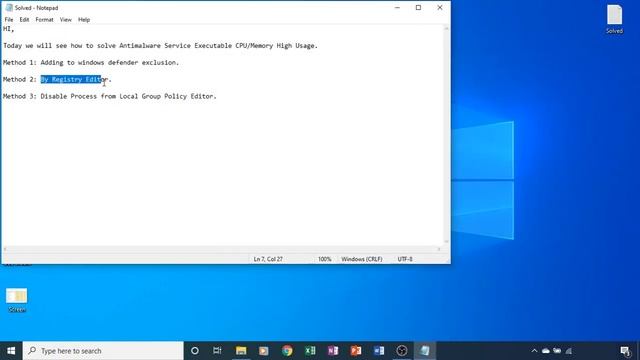Open the Action Center notifications icon
The image size is (640, 360).
click(625, 351)
